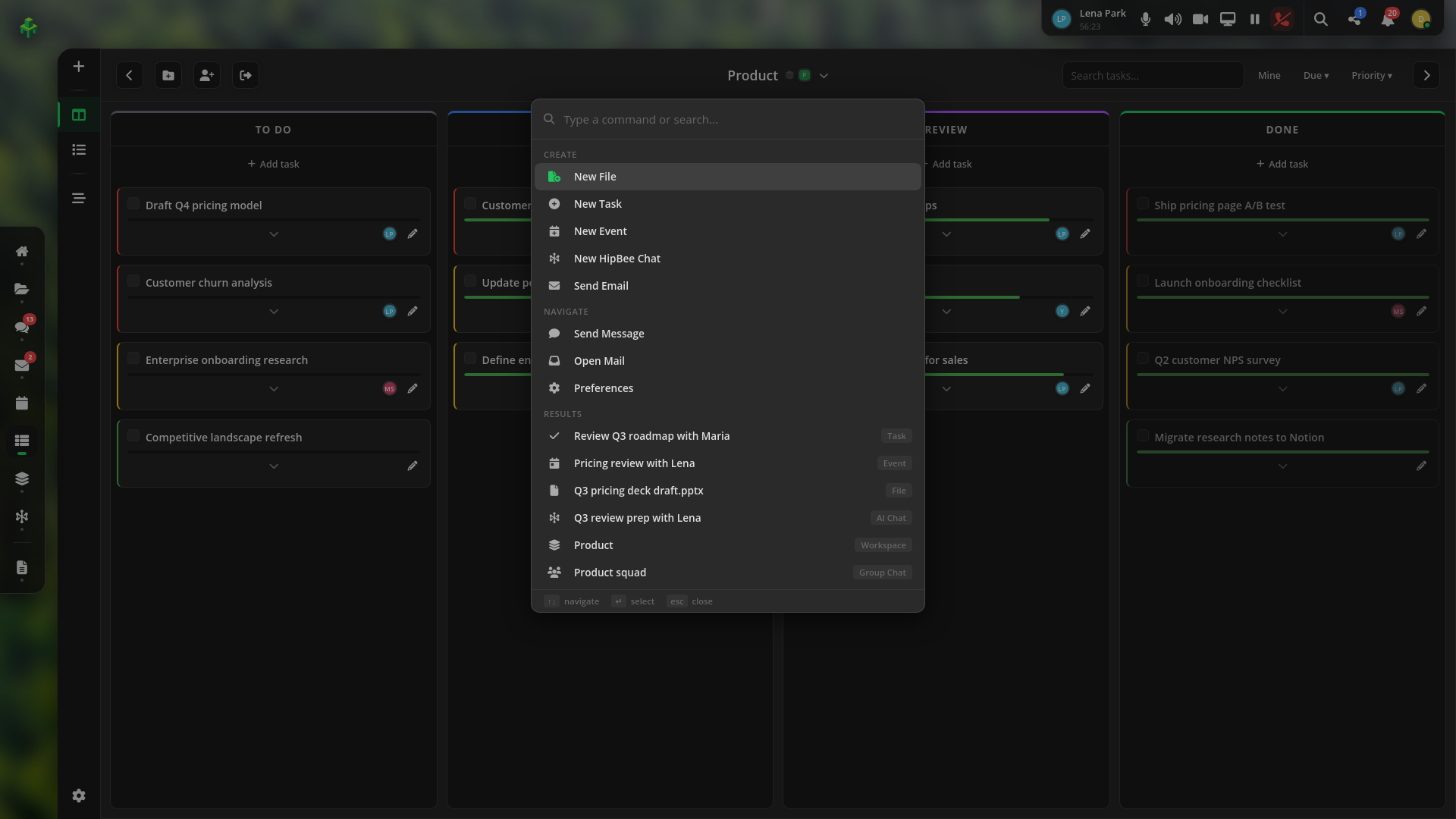Screen dimensions: 1456x819
Task: Toggle Ship pricing page A/B test checkbox
Action: click(x=1143, y=204)
